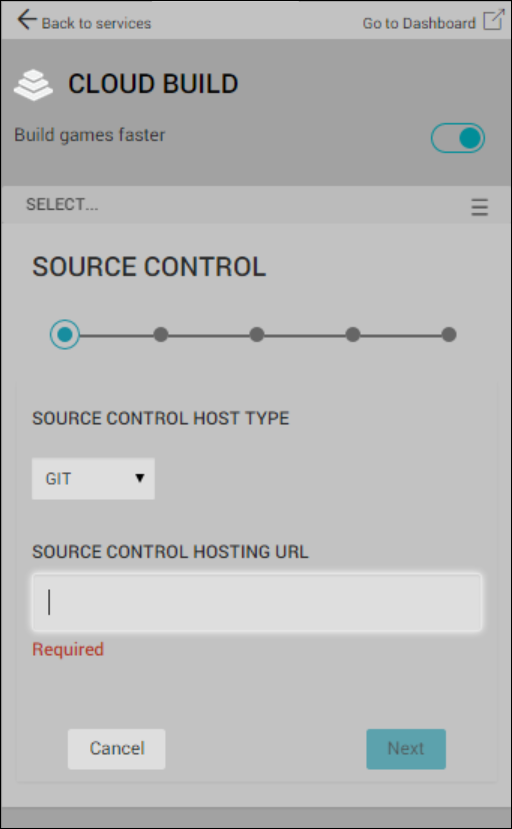Open the GIT host type dropdown
This screenshot has width=512, height=829.
click(93, 478)
